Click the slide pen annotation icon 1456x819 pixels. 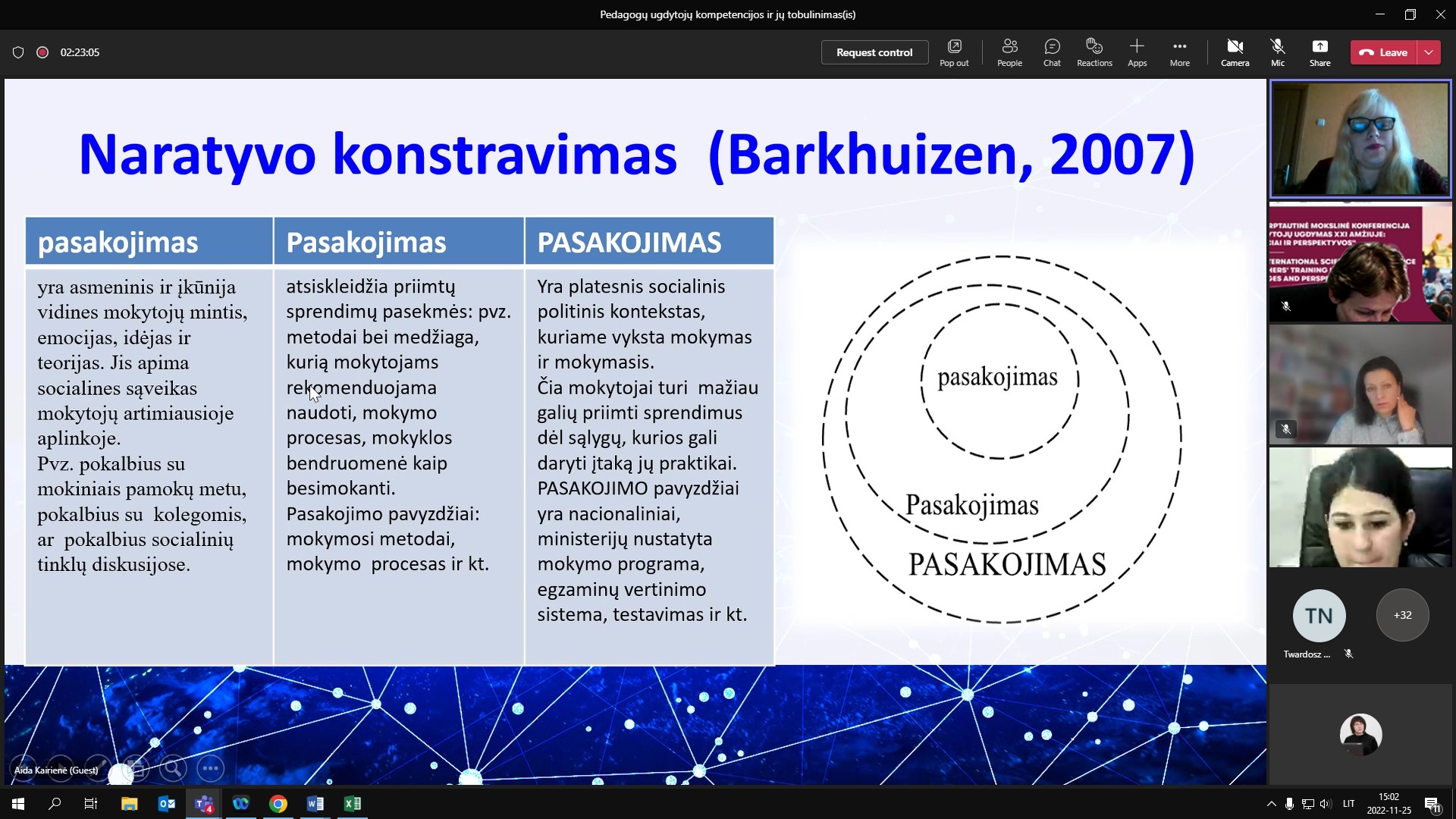point(97,768)
